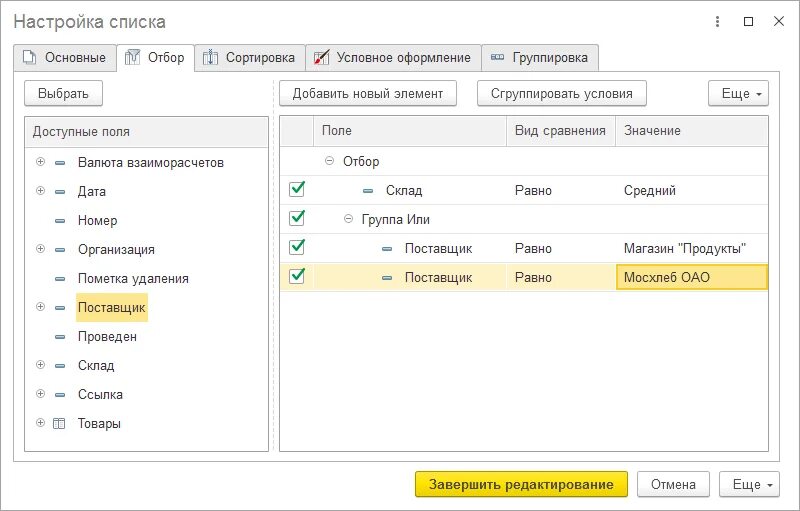Click Добавить новый элемент button
The width and height of the screenshot is (800, 511).
[x=368, y=94]
